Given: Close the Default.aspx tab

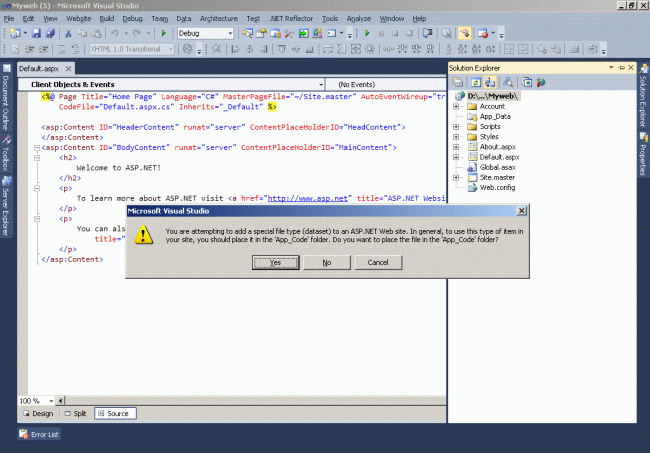Looking at the screenshot, I should 68,68.
